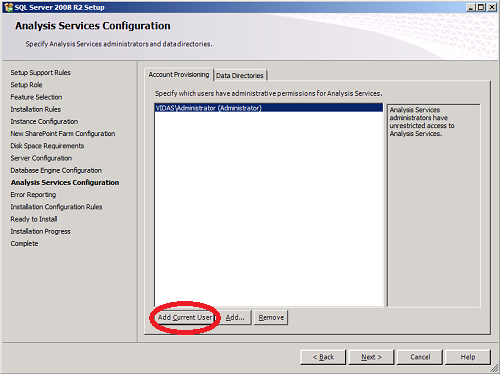Click the window resize grip corner
Screen dimensions: 500x374
[x=494, y=368]
